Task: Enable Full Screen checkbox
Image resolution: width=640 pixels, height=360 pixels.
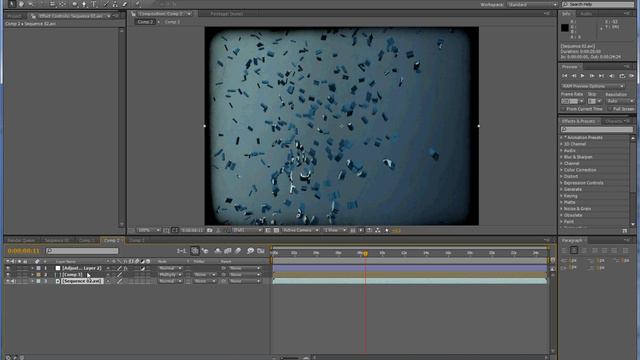Action: tap(610, 109)
